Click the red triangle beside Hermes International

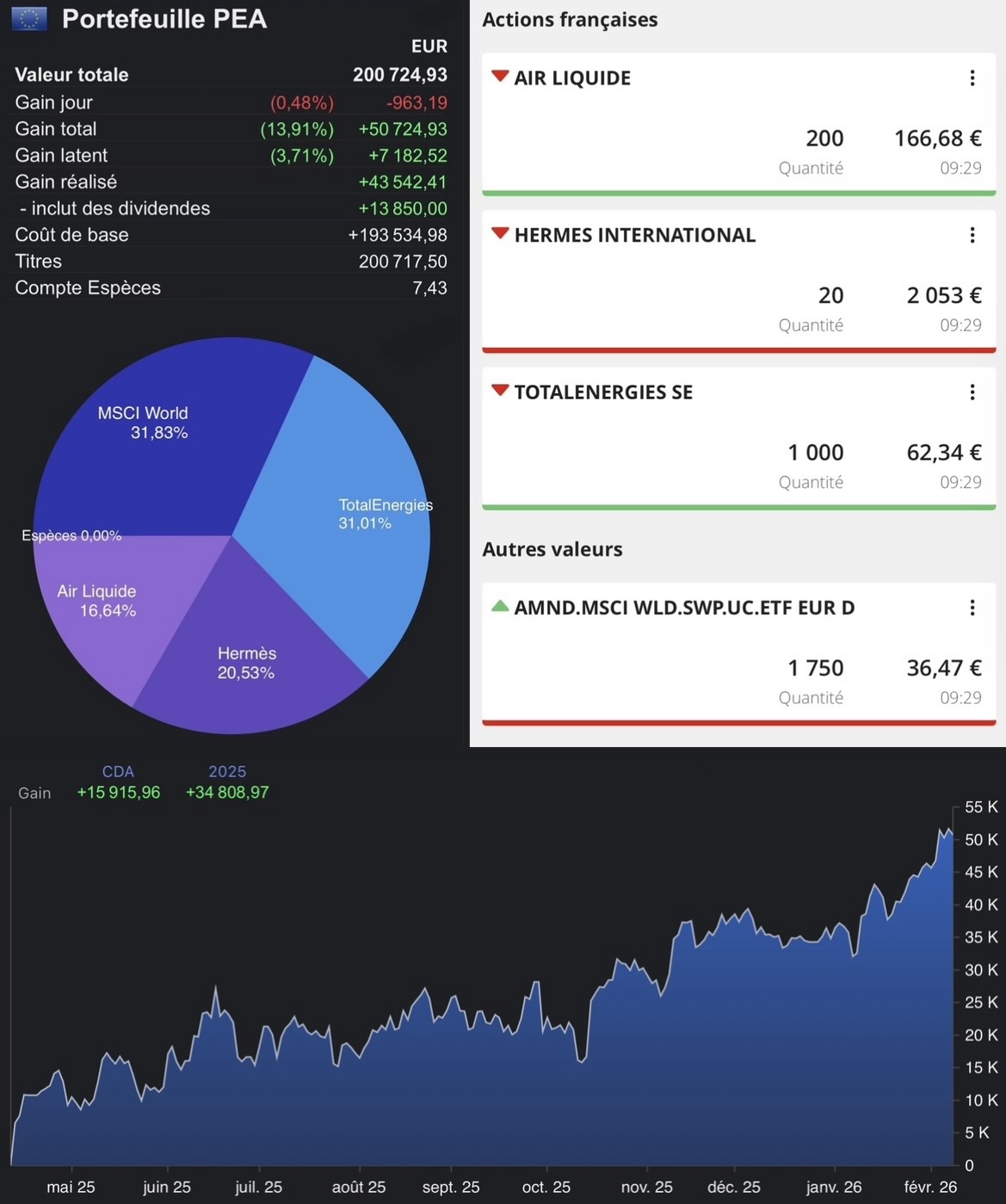[500, 234]
